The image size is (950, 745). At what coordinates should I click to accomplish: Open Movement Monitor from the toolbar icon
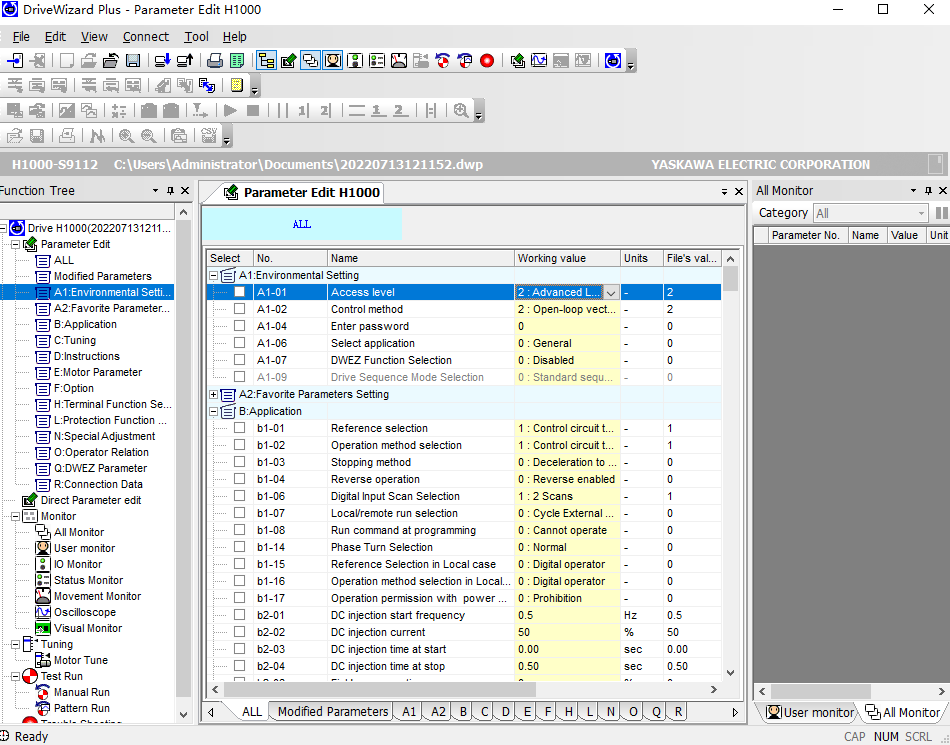(399, 61)
